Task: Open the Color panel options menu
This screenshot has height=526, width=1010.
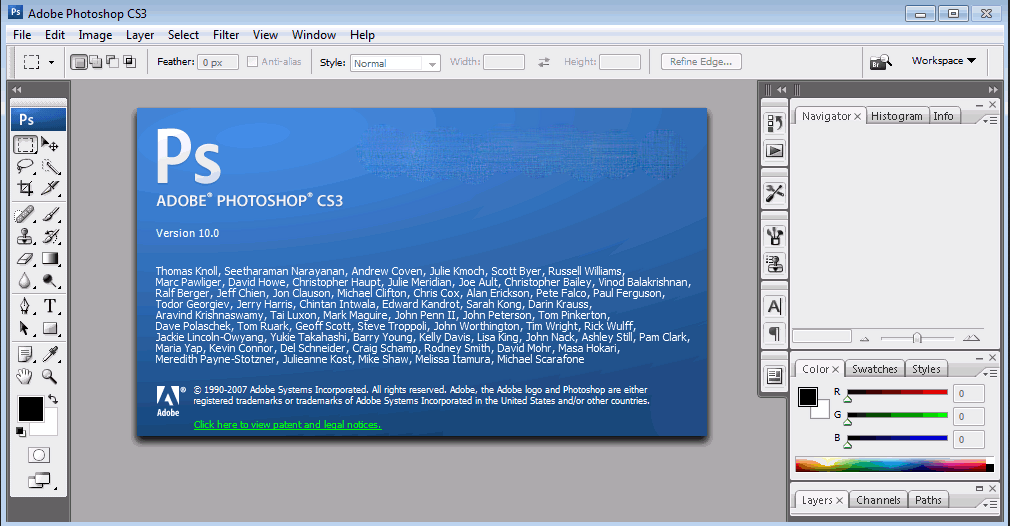Action: point(990,373)
